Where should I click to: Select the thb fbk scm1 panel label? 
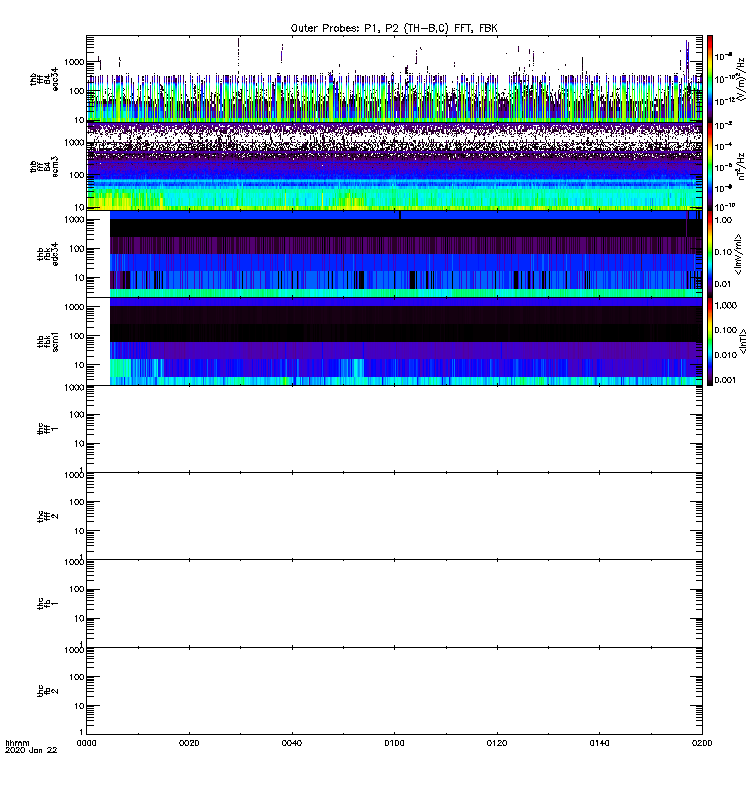pos(48,341)
